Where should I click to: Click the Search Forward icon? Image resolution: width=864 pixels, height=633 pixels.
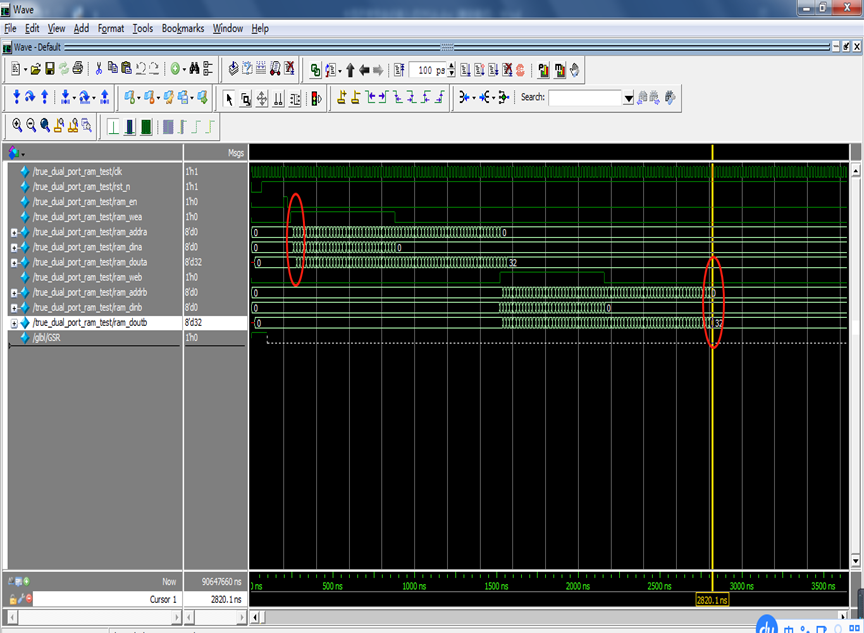coord(655,98)
